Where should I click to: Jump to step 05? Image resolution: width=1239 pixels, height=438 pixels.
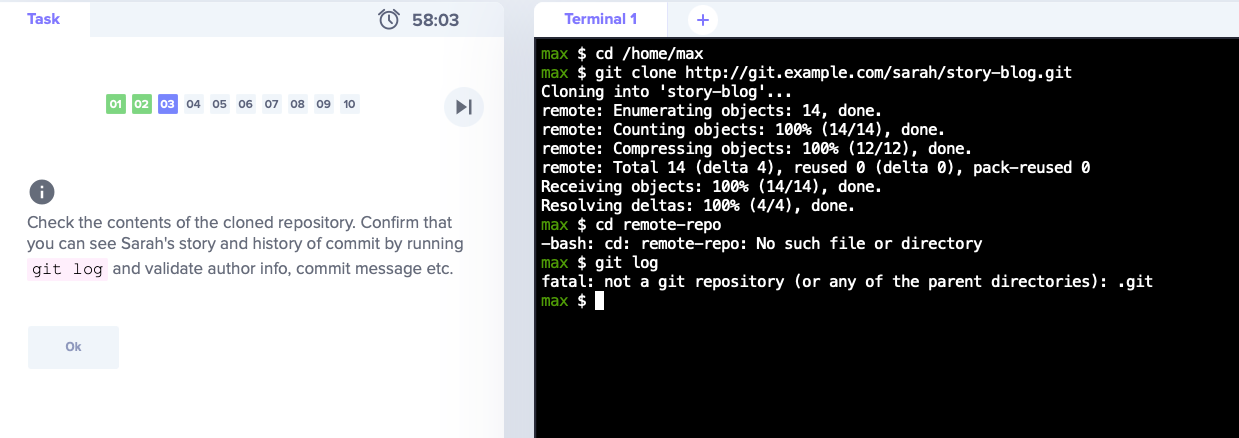[220, 104]
